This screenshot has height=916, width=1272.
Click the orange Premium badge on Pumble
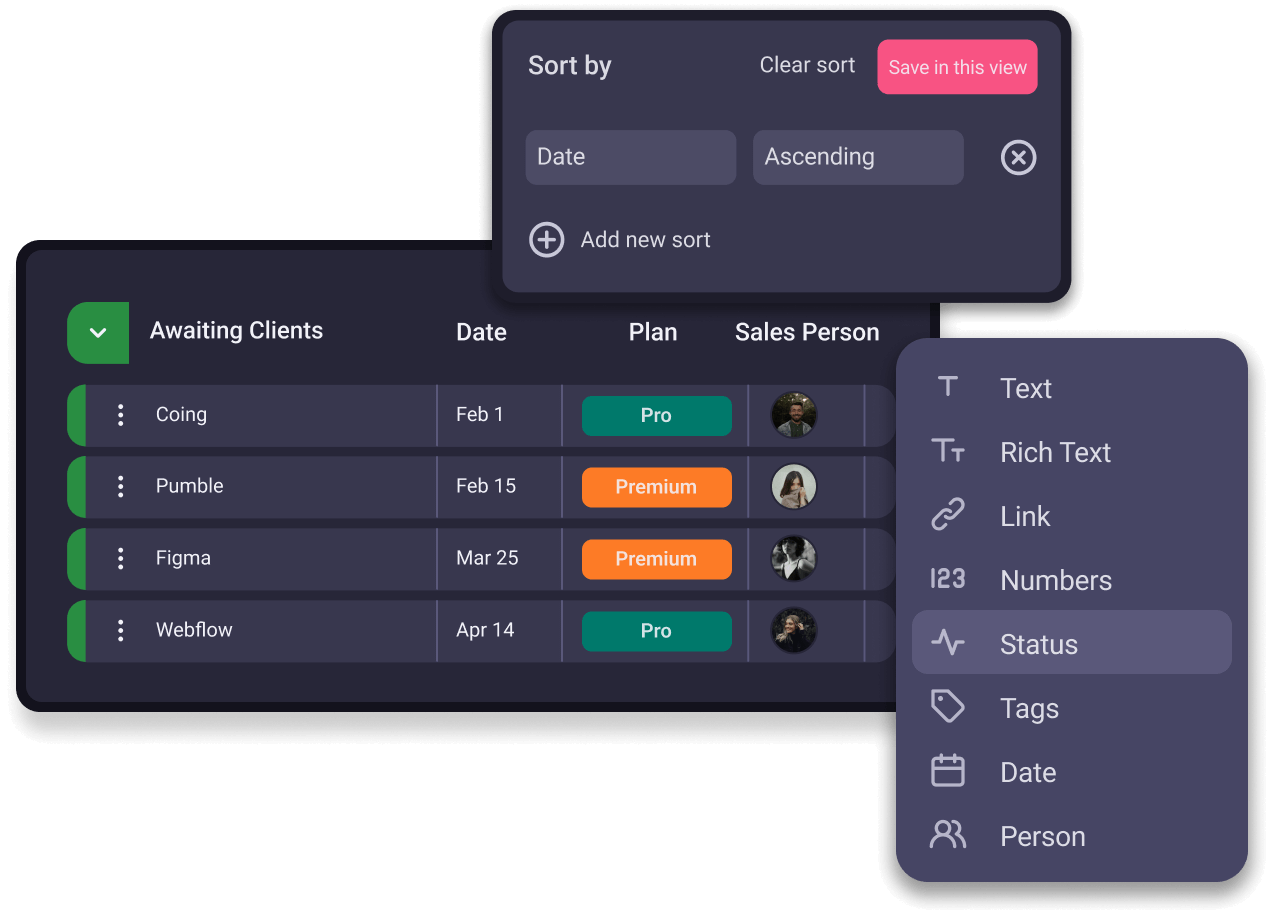tap(656, 487)
